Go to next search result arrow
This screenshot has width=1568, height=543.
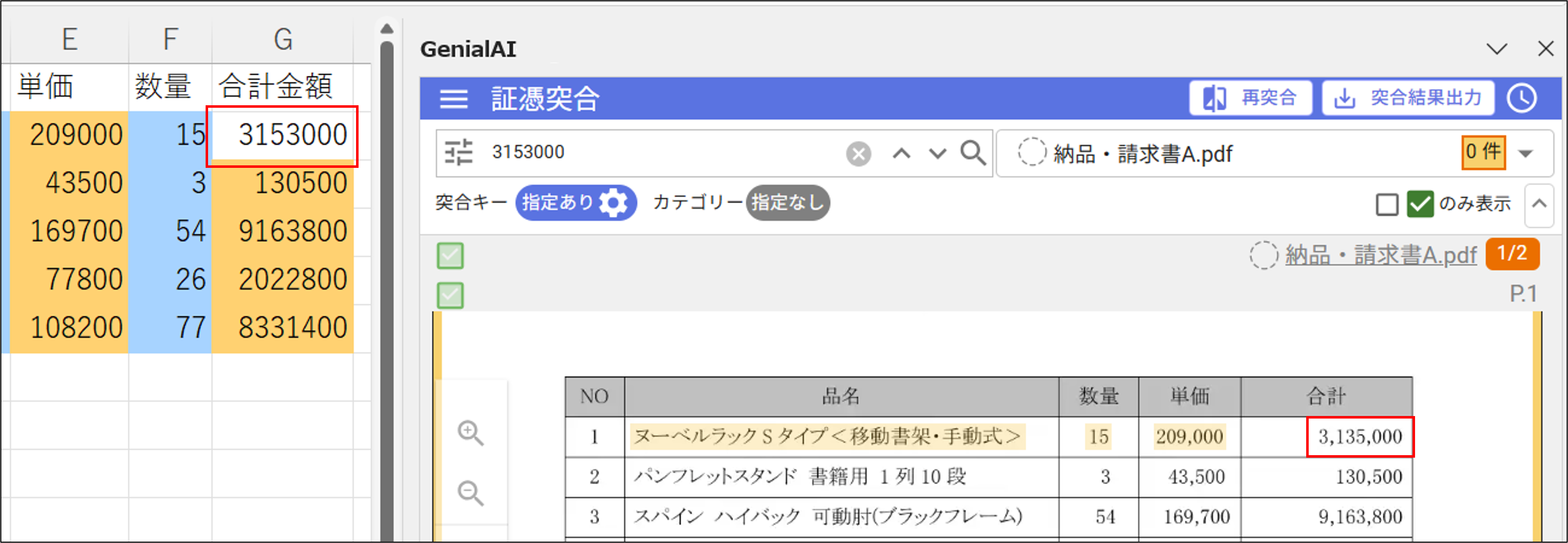[x=937, y=153]
